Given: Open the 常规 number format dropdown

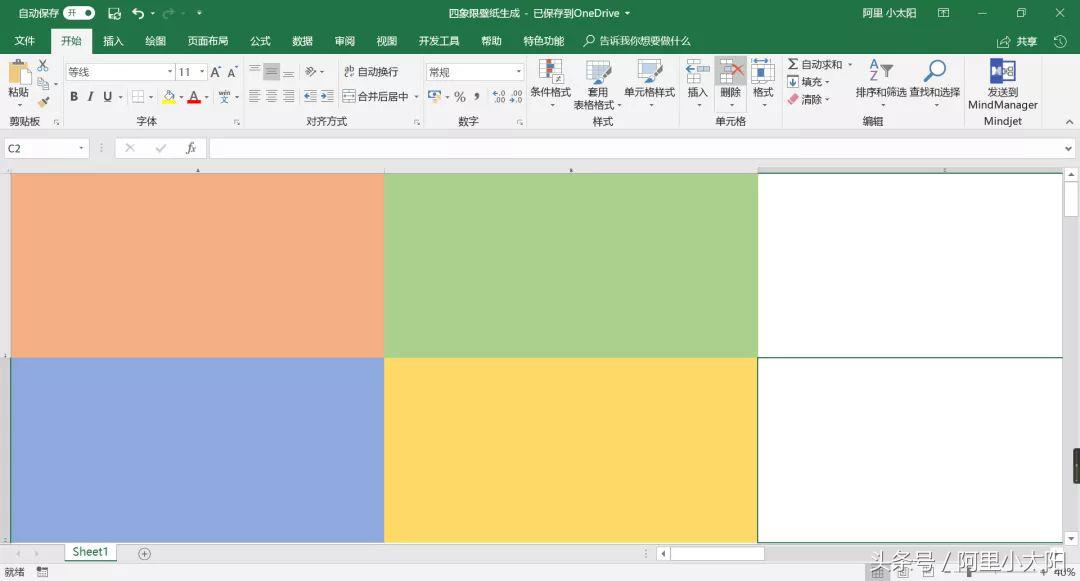Looking at the screenshot, I should coord(519,72).
